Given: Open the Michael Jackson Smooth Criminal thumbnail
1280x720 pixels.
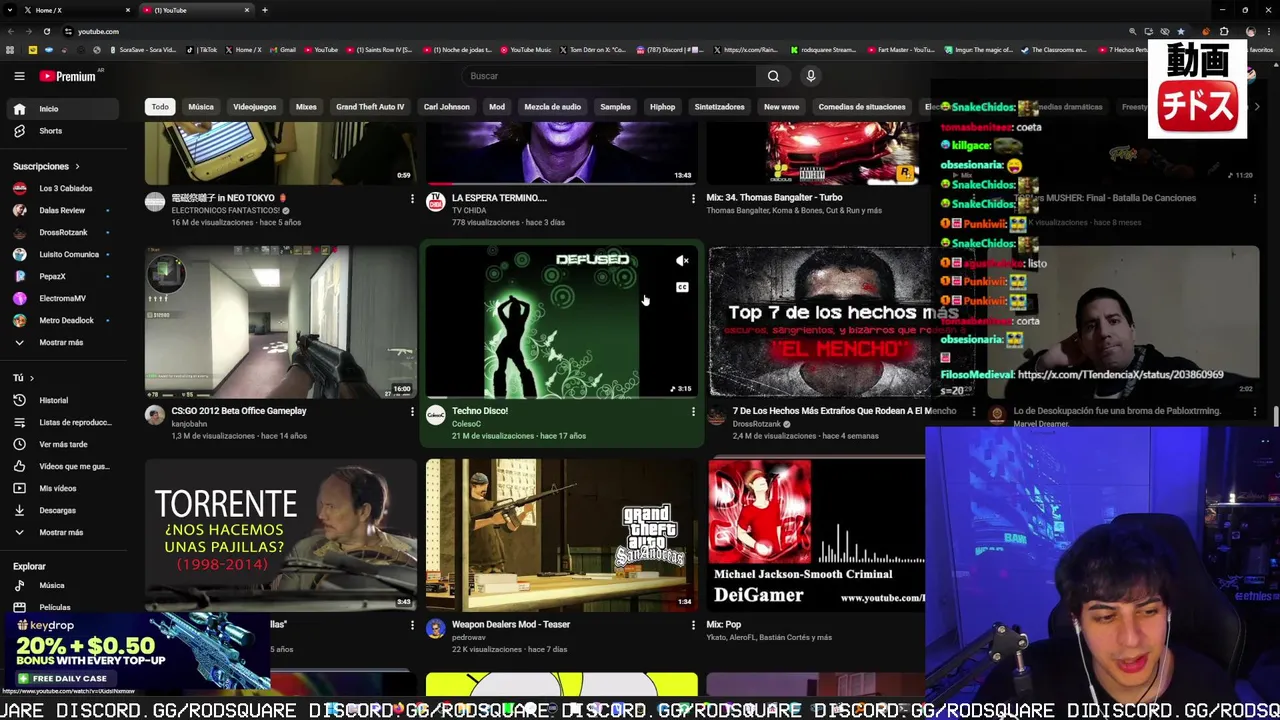Looking at the screenshot, I should click(x=816, y=535).
